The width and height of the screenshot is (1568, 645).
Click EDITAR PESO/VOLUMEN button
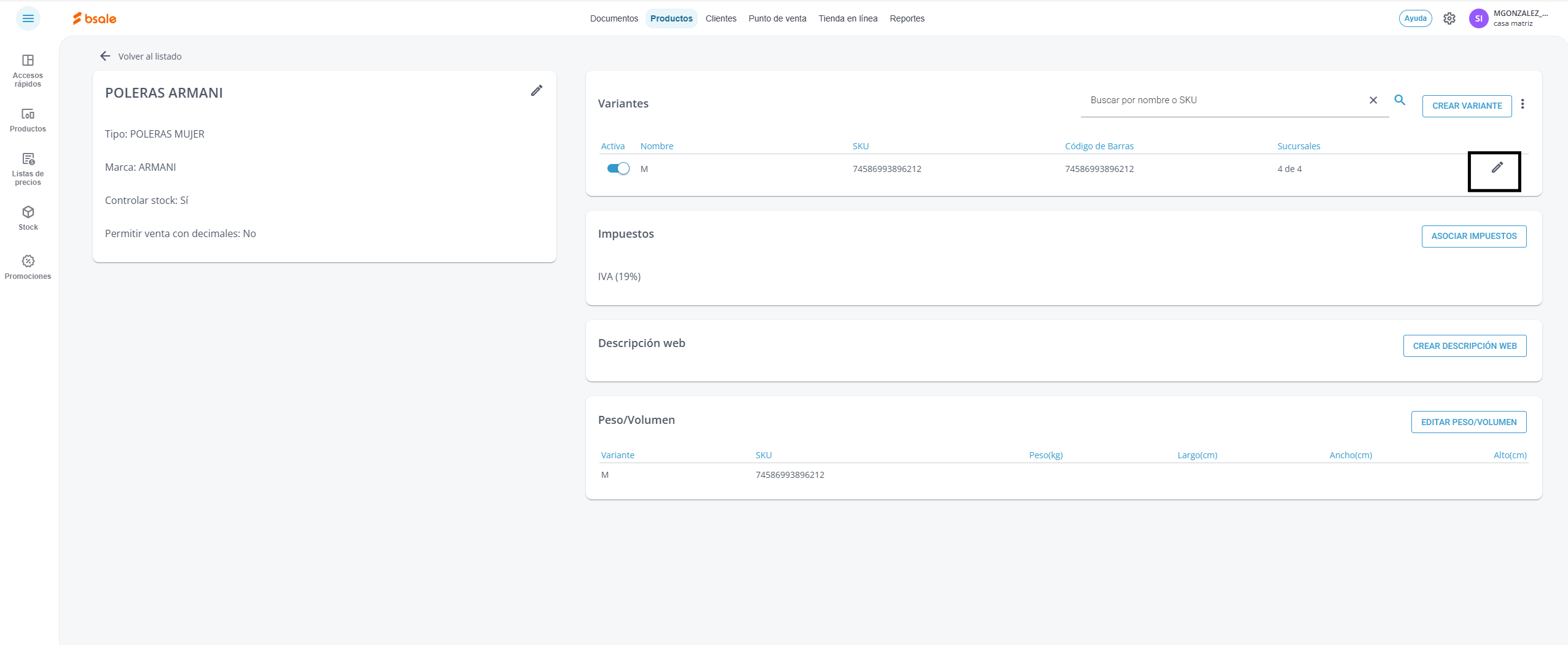tap(1469, 422)
